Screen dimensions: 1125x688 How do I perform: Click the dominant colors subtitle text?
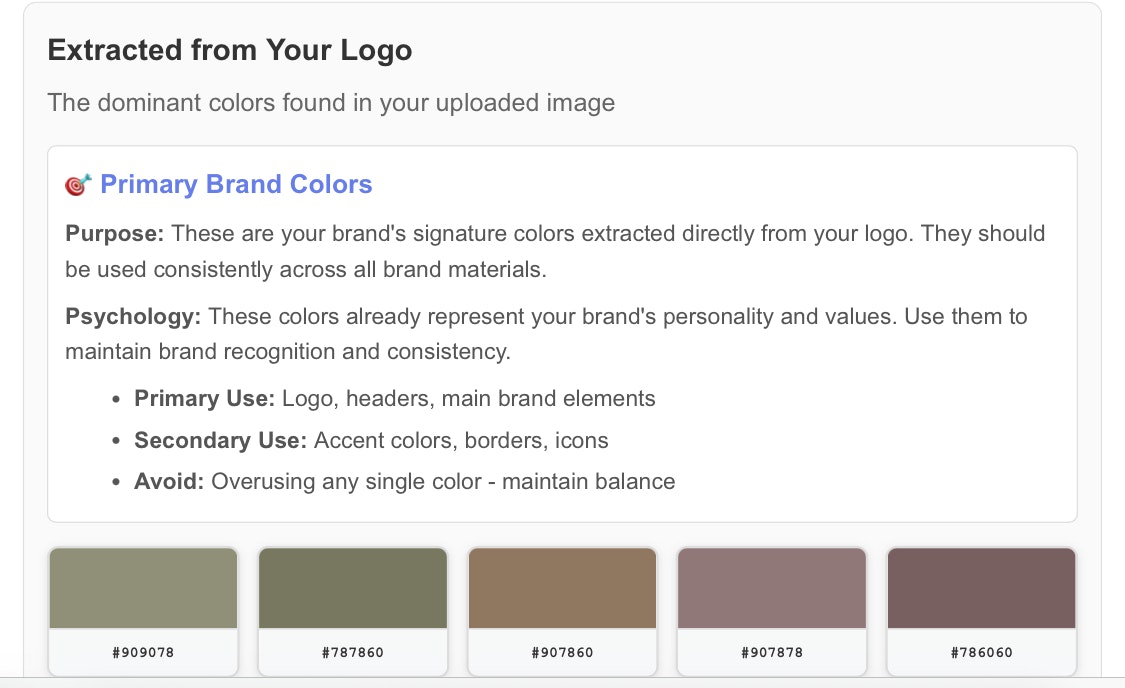click(x=331, y=103)
